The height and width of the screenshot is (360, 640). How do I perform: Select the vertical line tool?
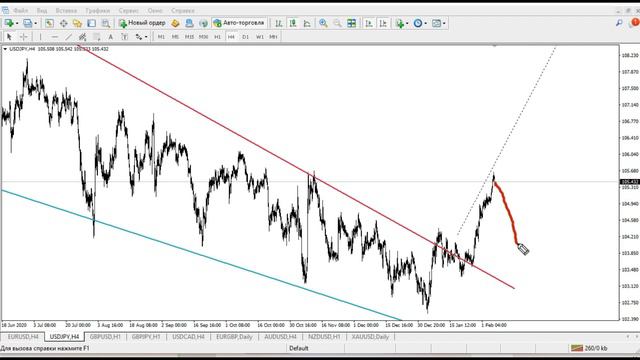click(x=40, y=37)
